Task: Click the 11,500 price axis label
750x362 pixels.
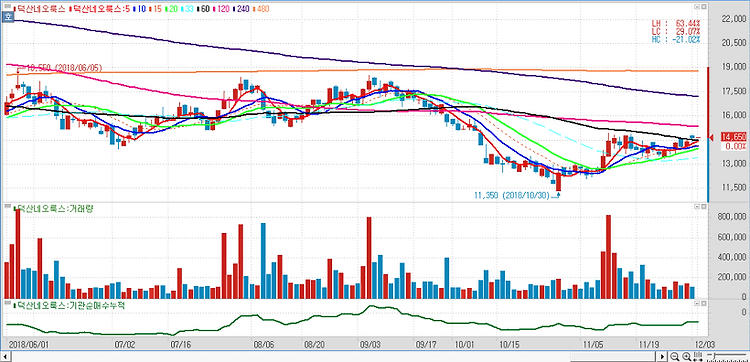Action: (734, 187)
